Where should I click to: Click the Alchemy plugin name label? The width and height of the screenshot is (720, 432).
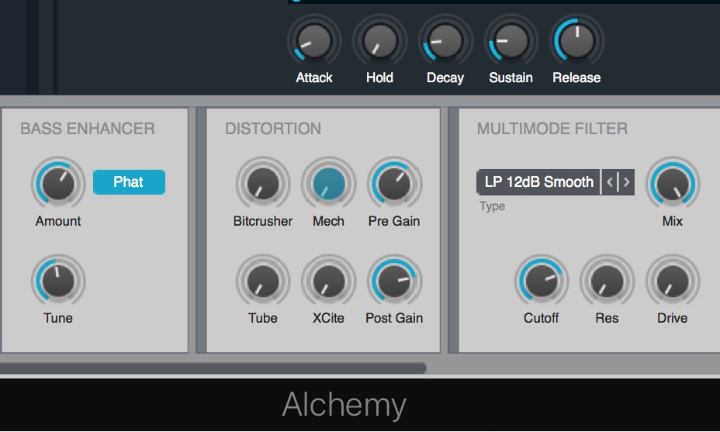[x=344, y=405]
